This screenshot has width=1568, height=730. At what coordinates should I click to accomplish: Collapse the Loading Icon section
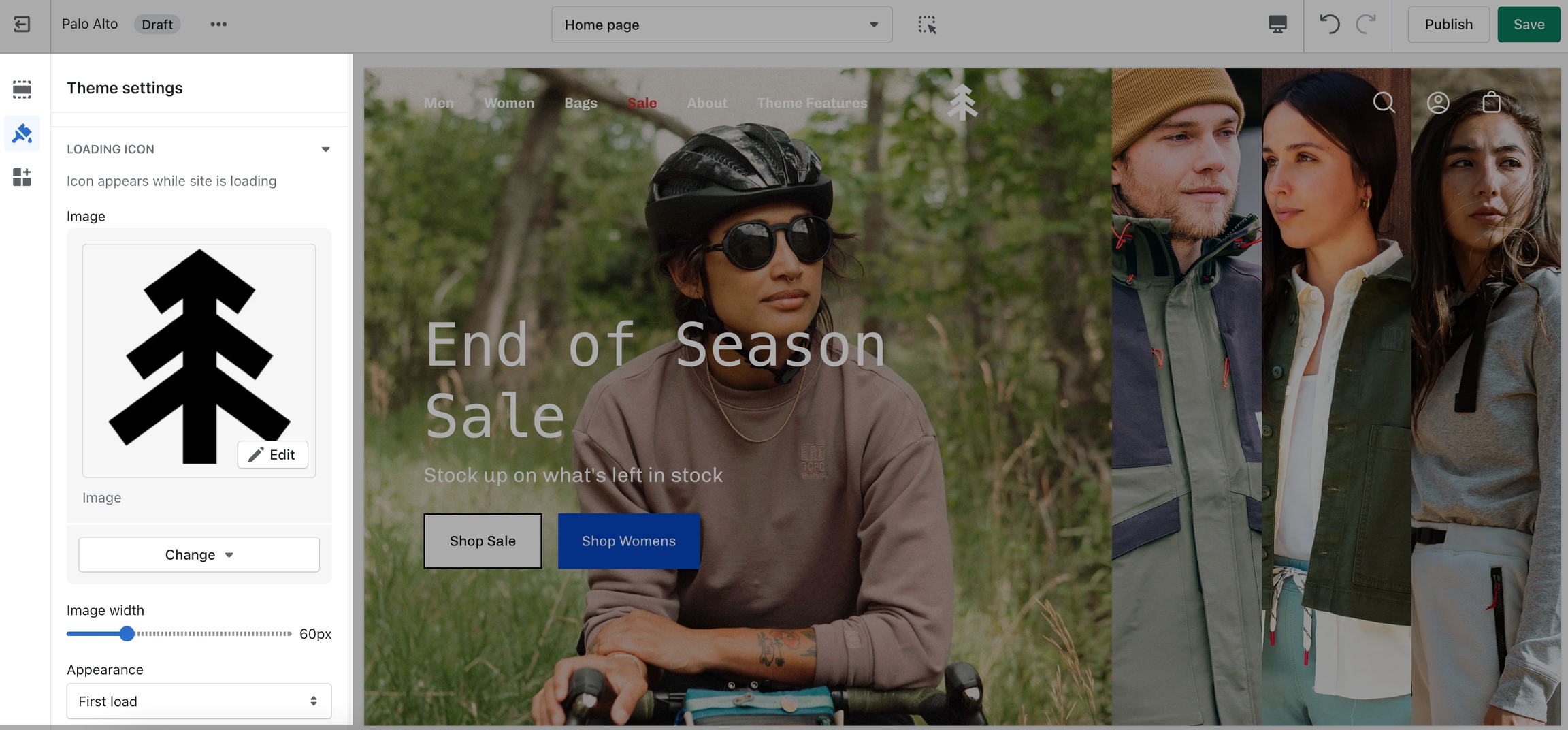[325, 149]
